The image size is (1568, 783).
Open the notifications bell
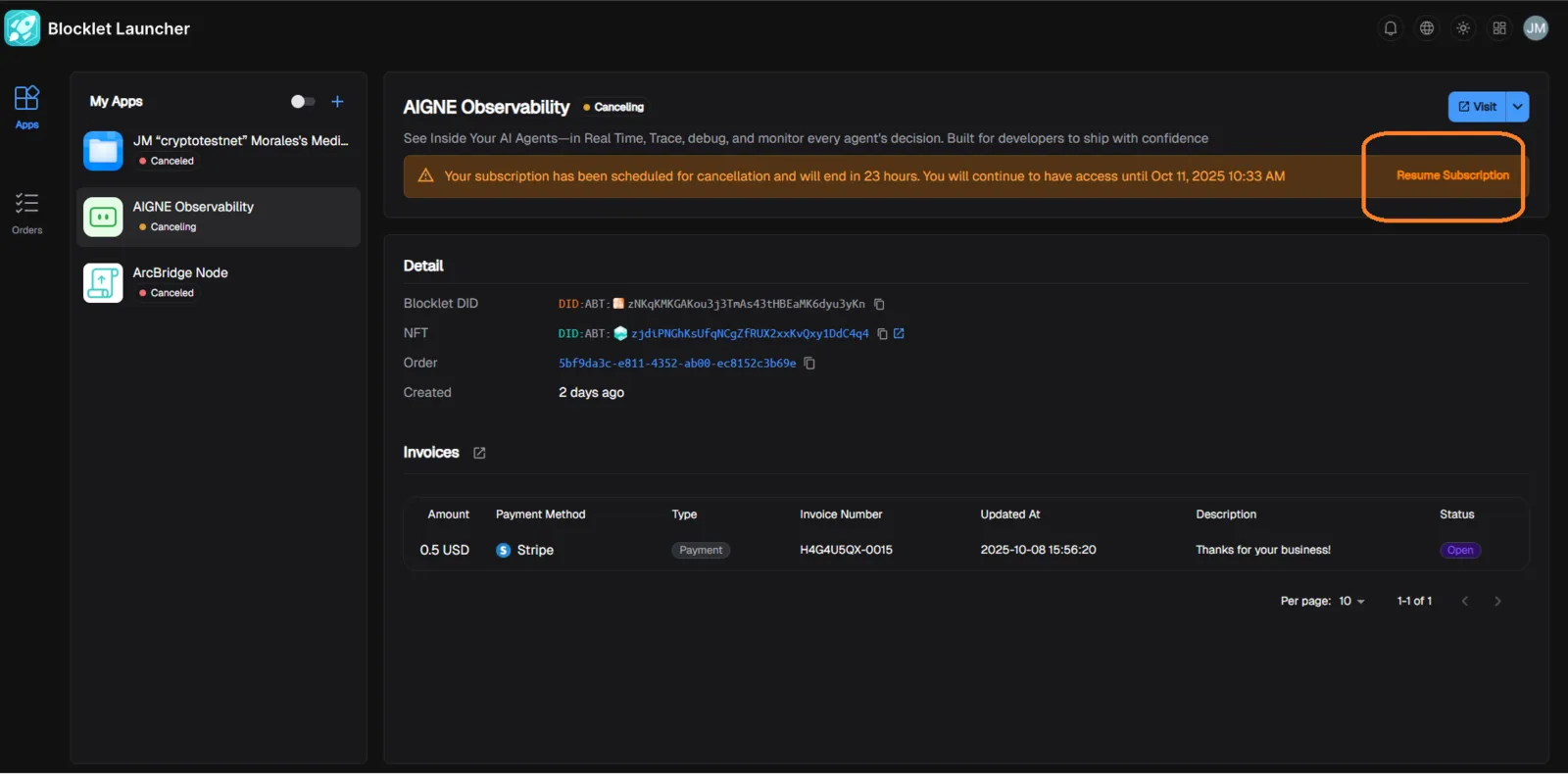1390,28
